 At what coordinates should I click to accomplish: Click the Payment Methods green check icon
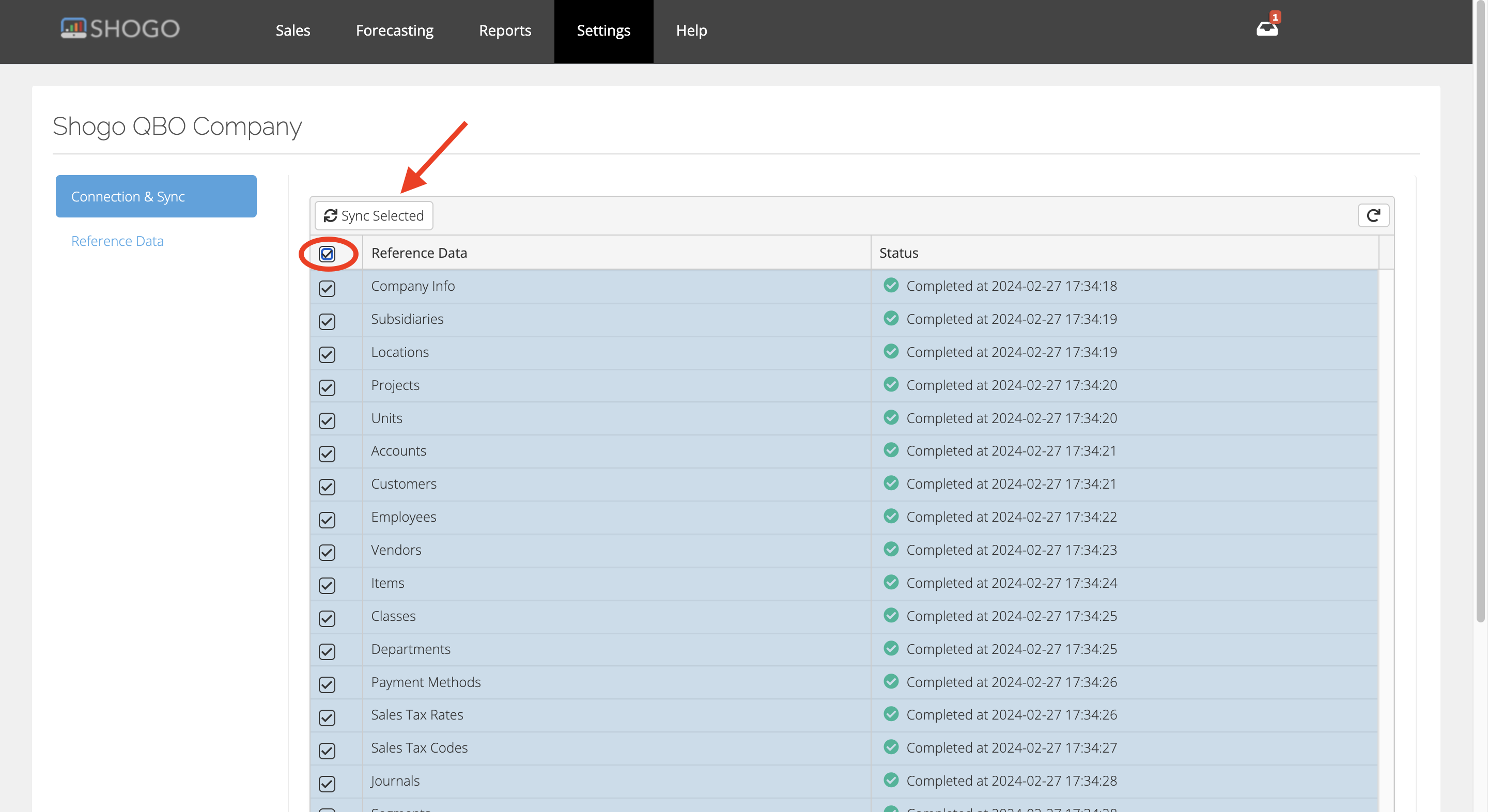(891, 680)
